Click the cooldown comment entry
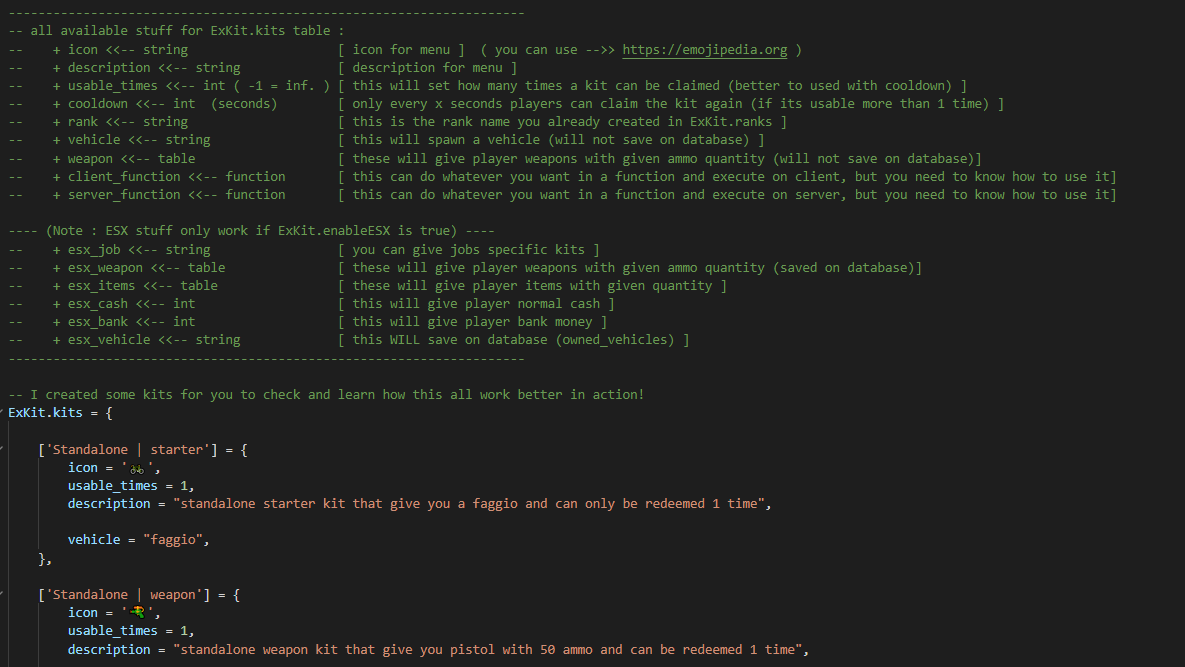Screen dimensions: 1185x667 coord(506,103)
